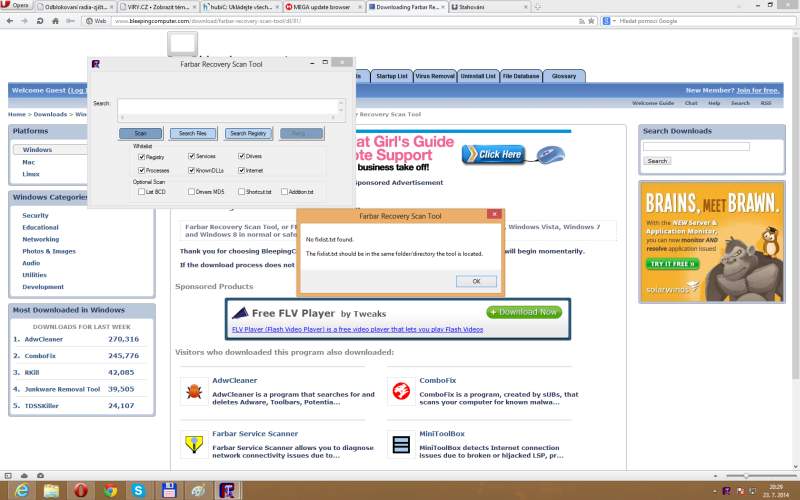
Task: Click the Scan button
Action: coord(140,133)
